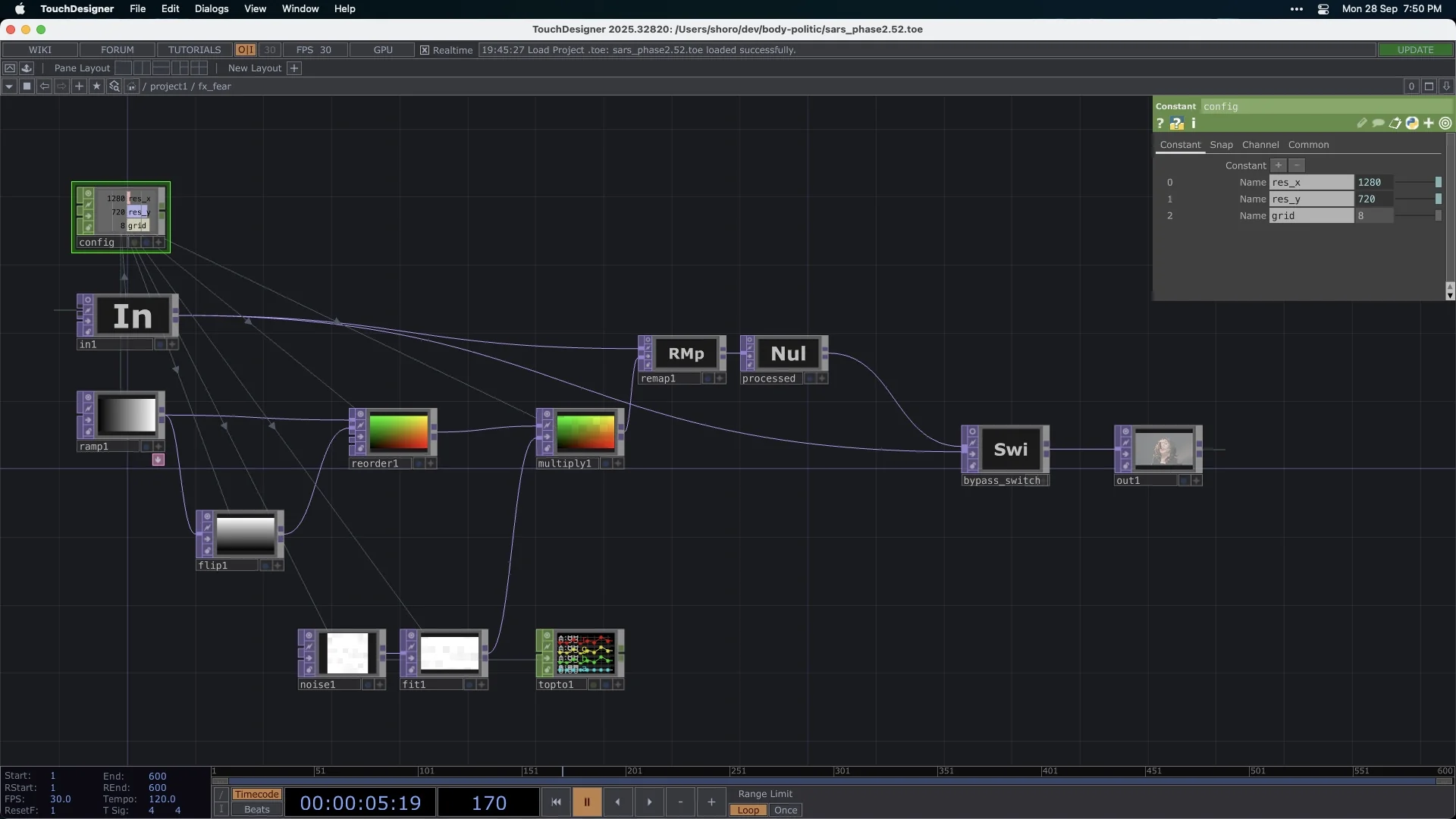This screenshot has height=819, width=1456.
Task: Adjust the res_x value slider
Action: pos(1418,182)
